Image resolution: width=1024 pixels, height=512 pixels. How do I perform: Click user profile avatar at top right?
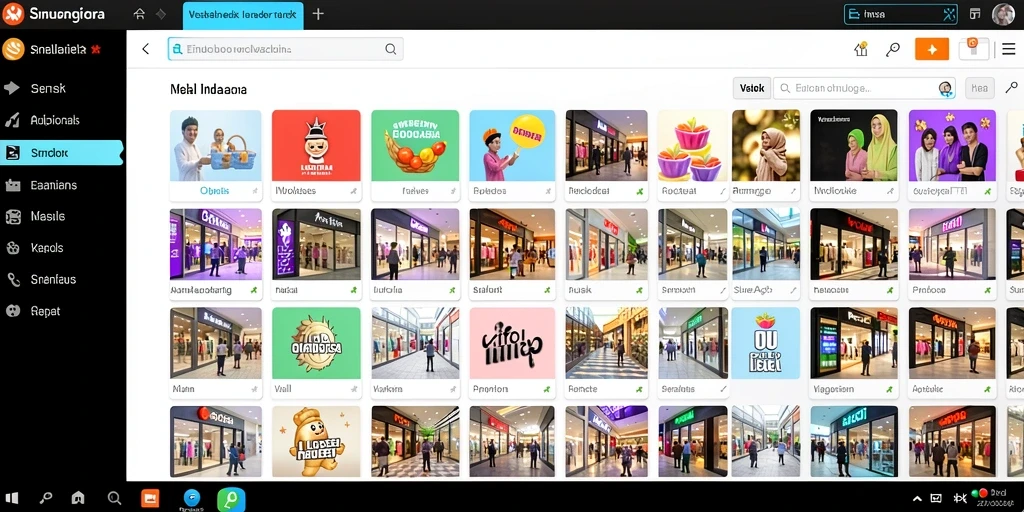coord(1003,14)
